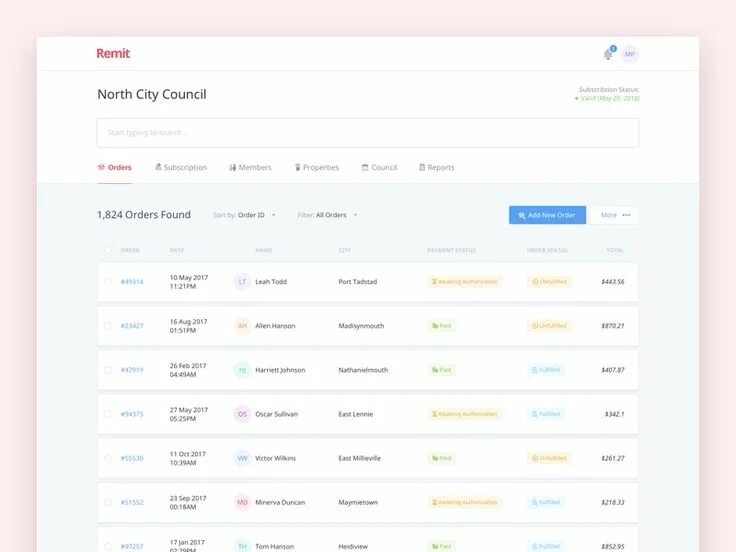Click the VW avatar for Victor Wilkins
The image size is (736, 552).
(x=242, y=458)
